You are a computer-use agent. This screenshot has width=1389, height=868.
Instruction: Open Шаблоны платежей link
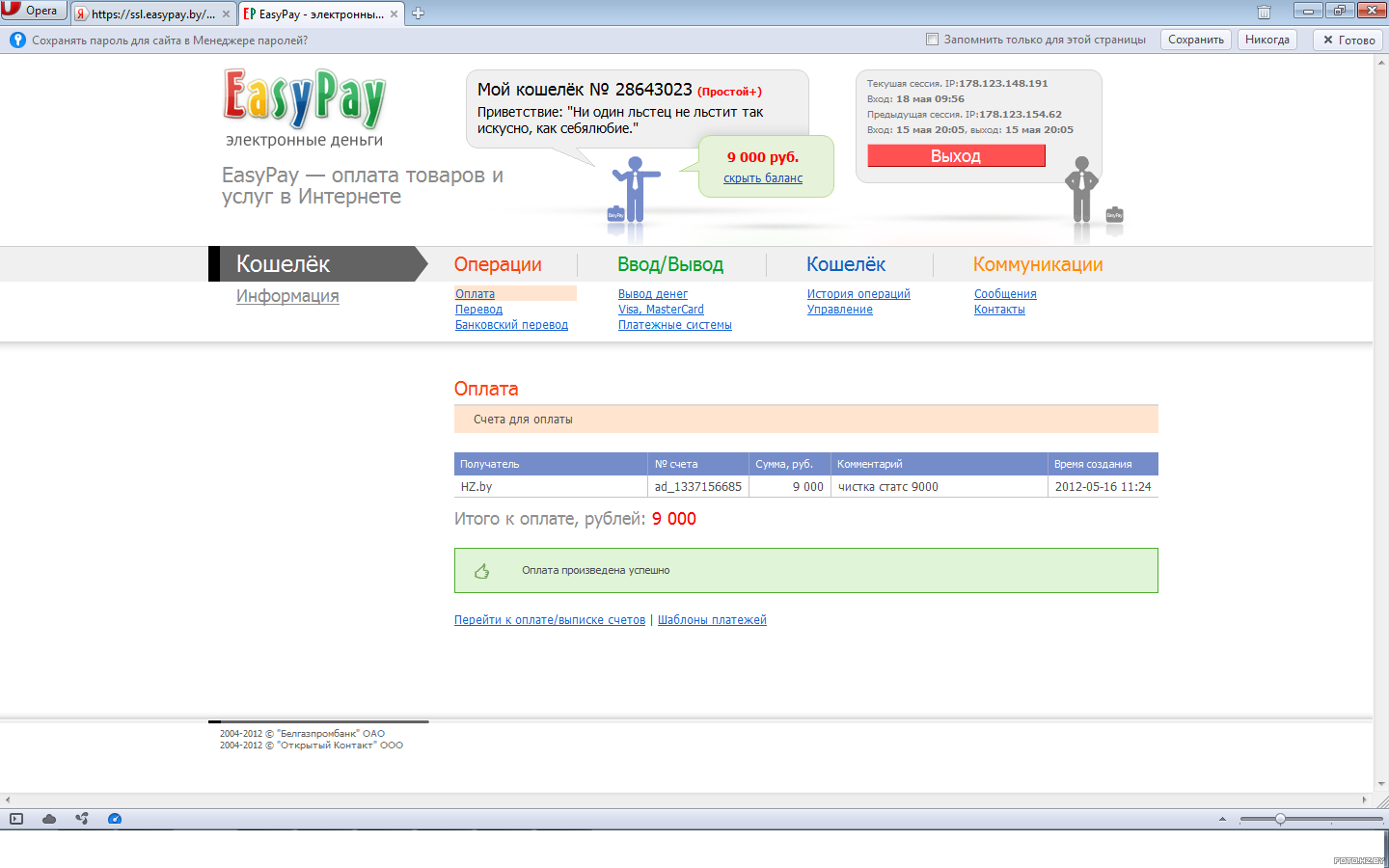pos(712,620)
